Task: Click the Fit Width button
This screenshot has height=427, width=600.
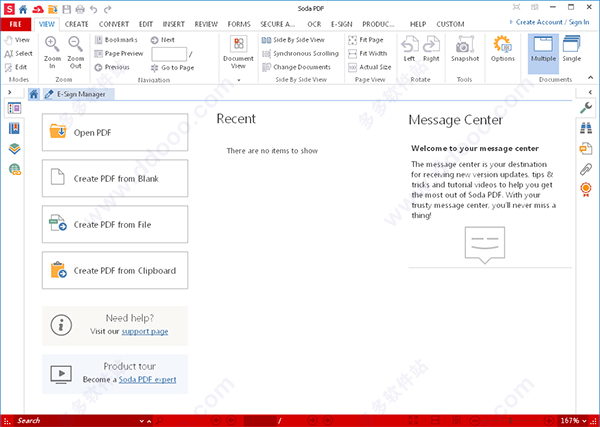Action: (x=368, y=54)
